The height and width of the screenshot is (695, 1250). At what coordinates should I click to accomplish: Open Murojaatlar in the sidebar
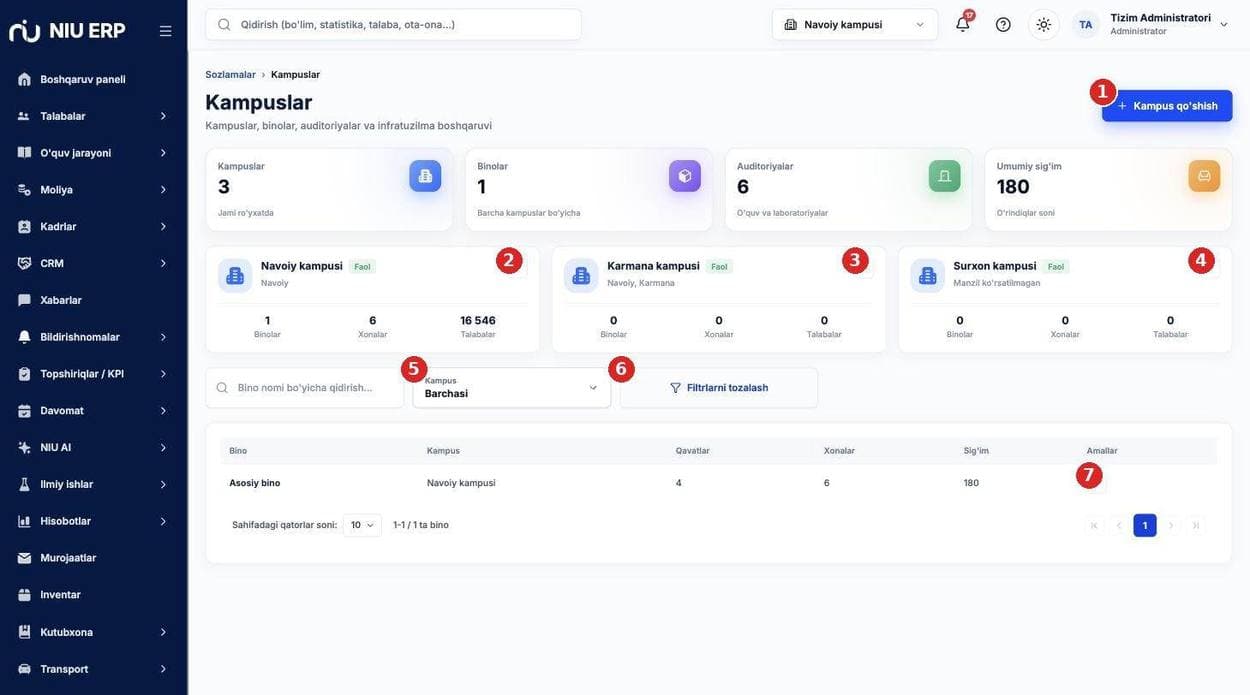(94, 558)
